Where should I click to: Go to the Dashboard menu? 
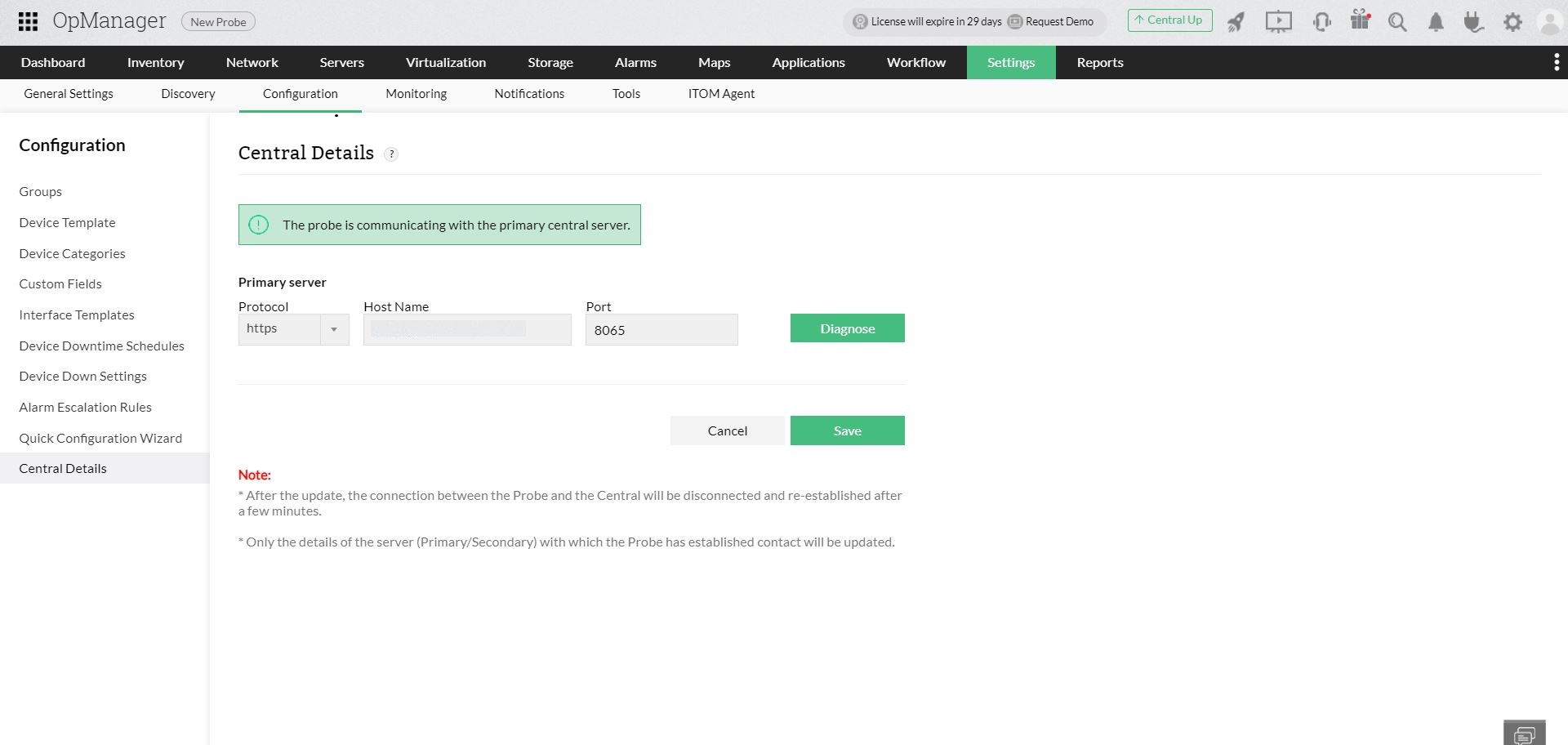click(x=53, y=62)
